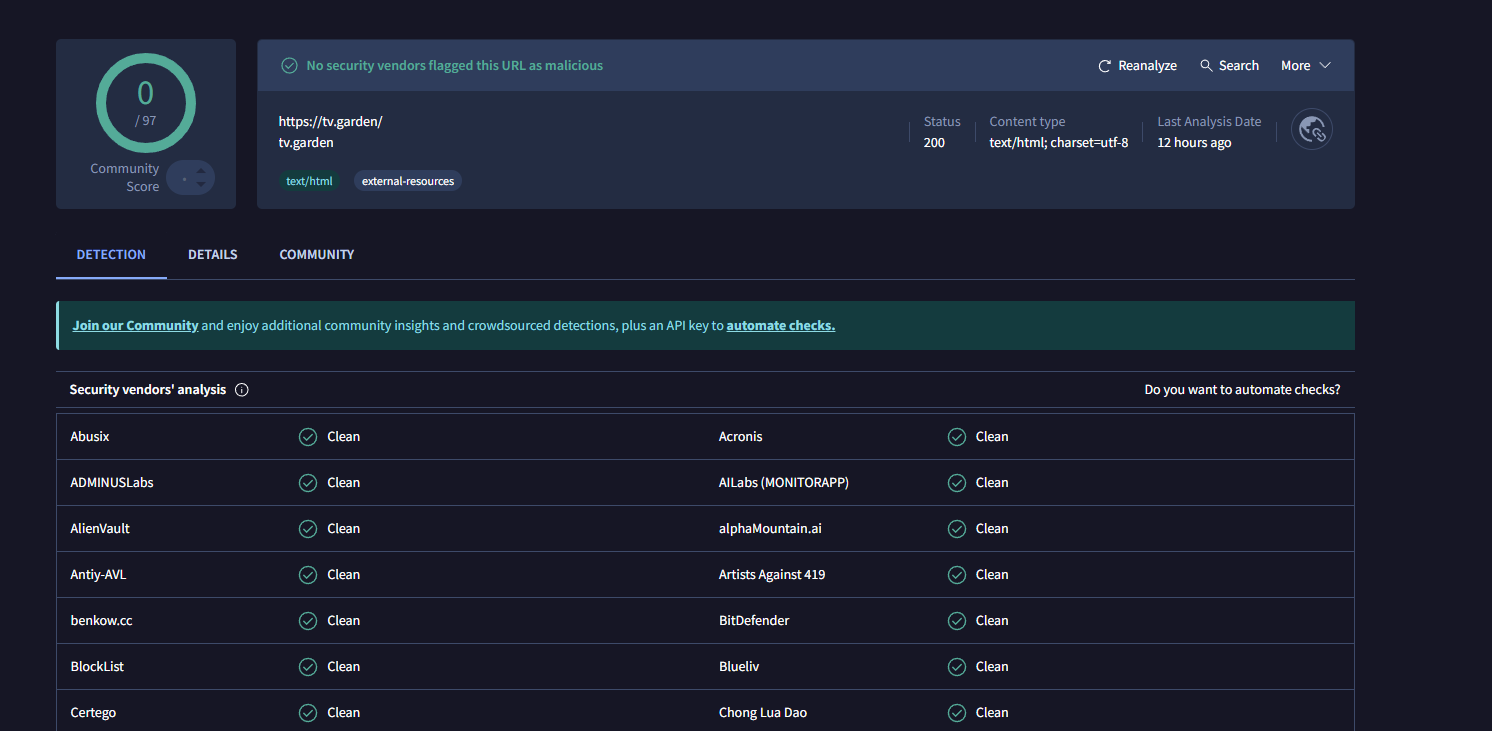
Task: Click the Community Score label
Action: [x=125, y=178]
